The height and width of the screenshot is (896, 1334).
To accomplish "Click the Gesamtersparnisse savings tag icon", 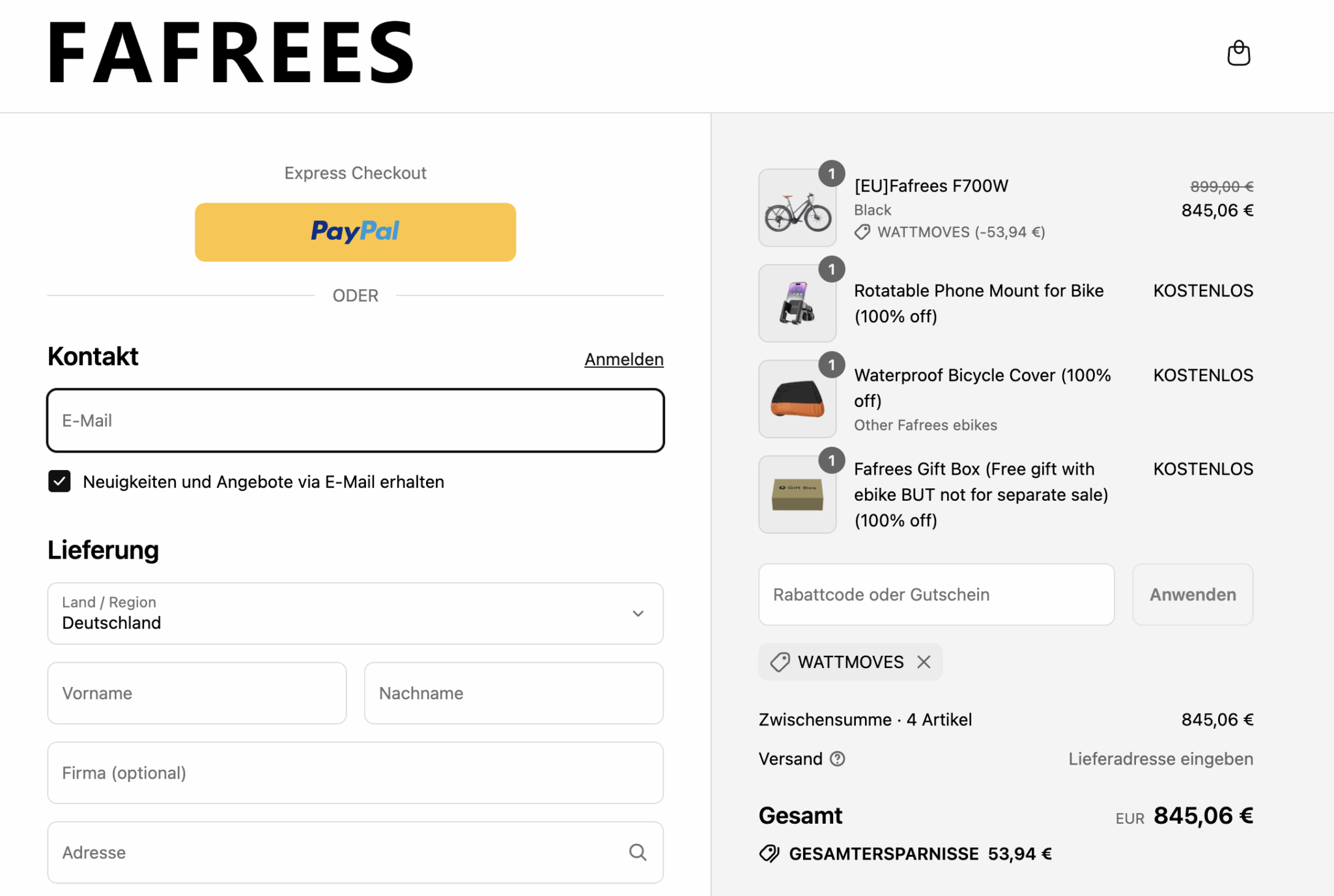I will coord(769,854).
